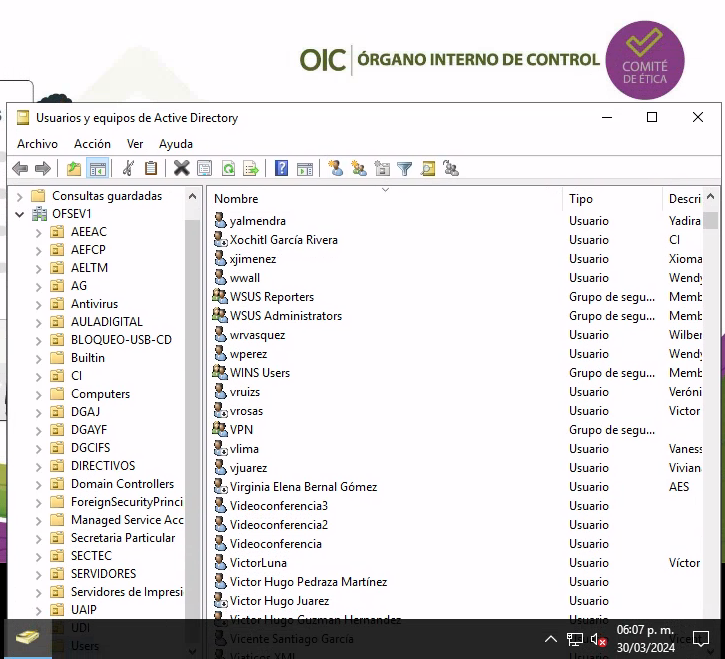The width and height of the screenshot is (725, 659).
Task: Collapse the OFSEV1 domain node
Action: click(19, 214)
